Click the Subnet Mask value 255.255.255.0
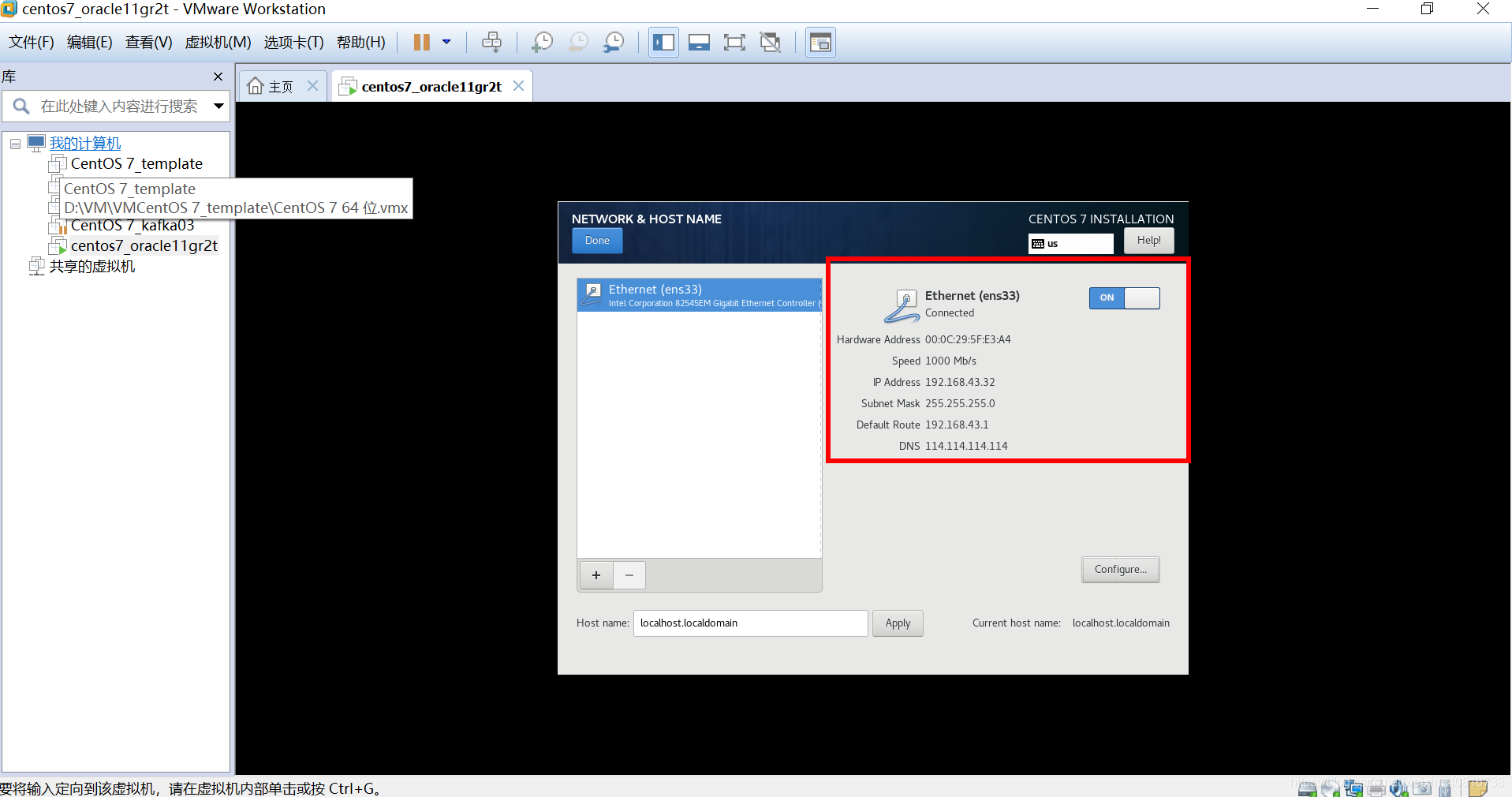Viewport: 1512px width, 797px height. pyautogui.click(x=960, y=404)
